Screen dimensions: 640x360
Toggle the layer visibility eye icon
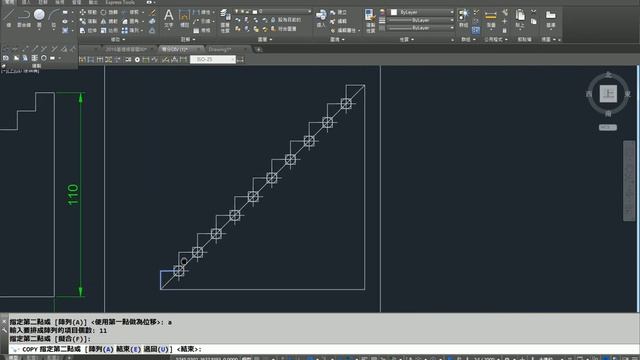[x=237, y=11]
